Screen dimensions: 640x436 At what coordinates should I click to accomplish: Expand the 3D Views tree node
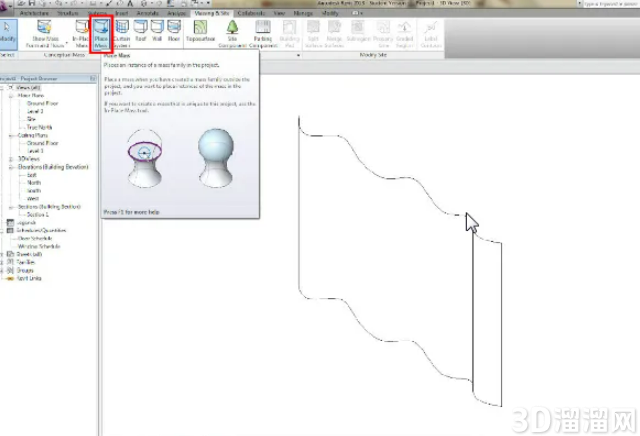[11, 159]
